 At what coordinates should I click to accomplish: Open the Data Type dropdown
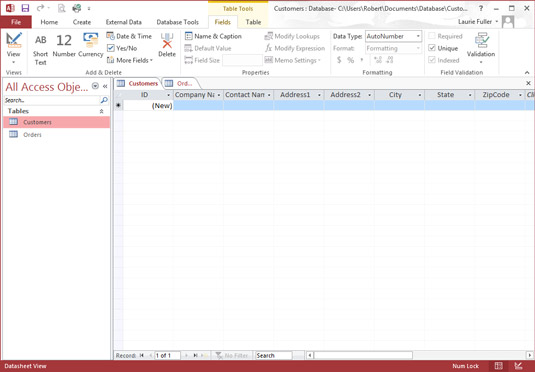tap(418, 36)
